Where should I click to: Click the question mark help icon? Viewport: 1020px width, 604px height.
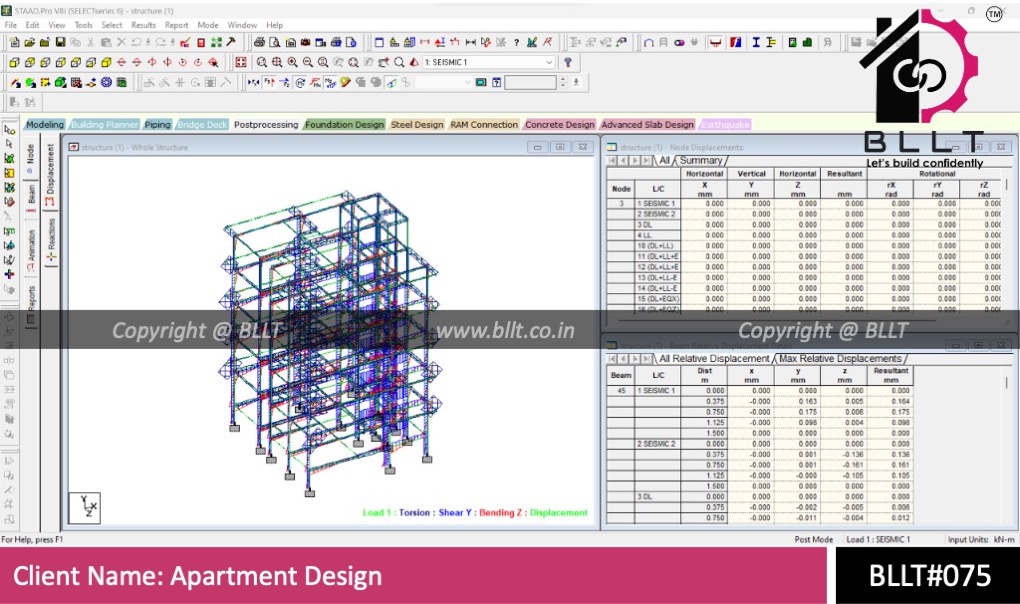coord(517,42)
